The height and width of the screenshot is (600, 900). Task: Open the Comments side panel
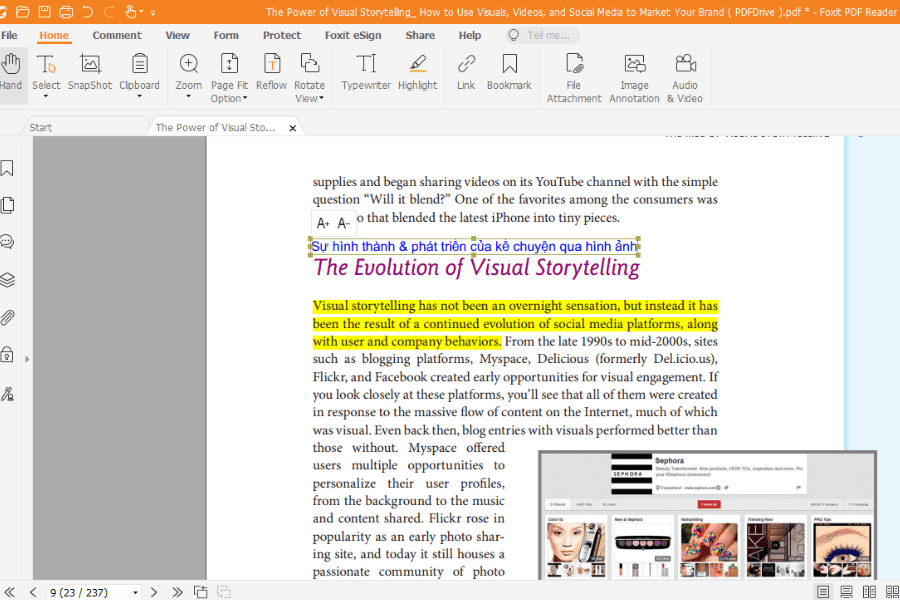pos(7,242)
